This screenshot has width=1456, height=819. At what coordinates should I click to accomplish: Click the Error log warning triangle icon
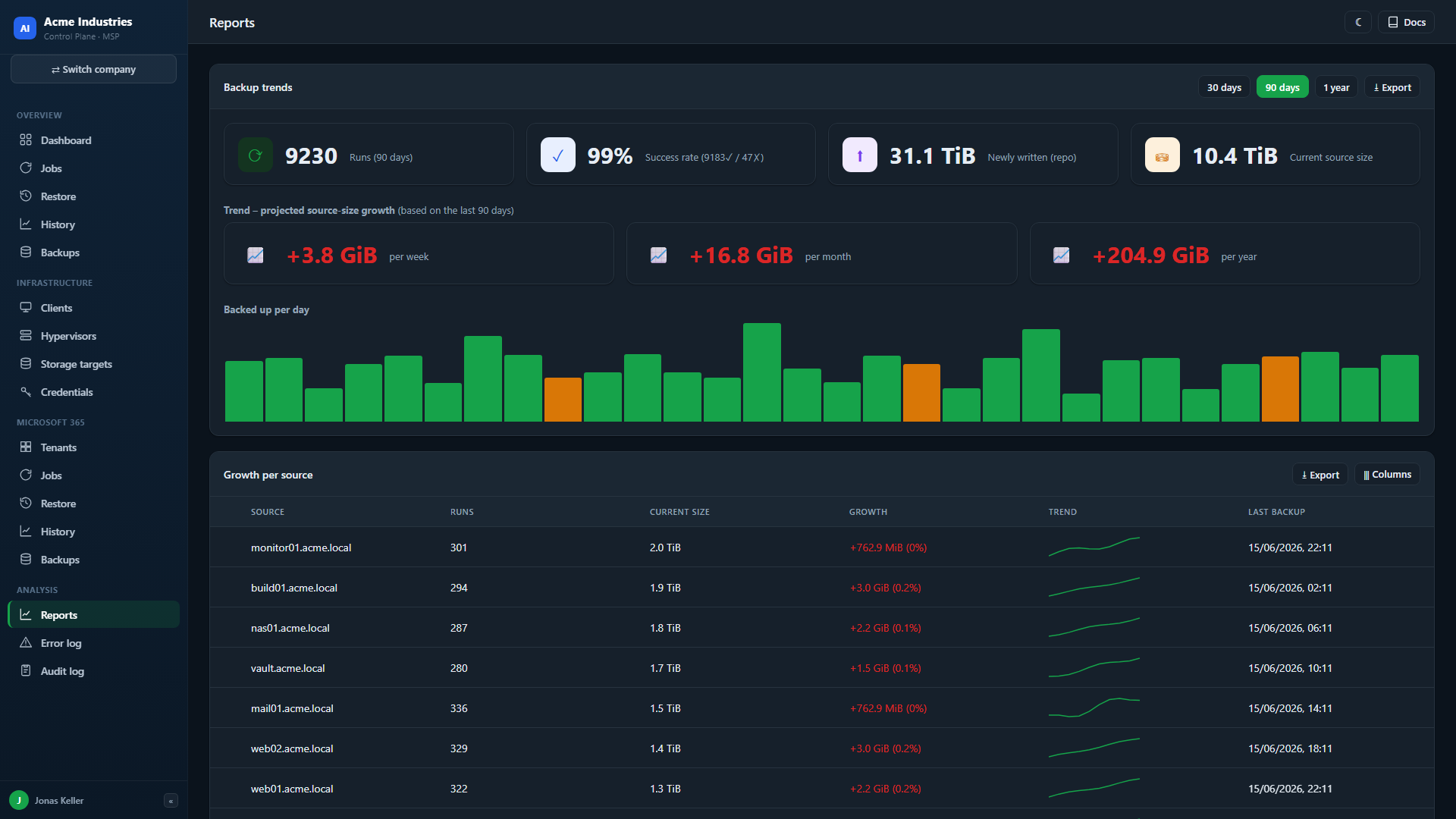[26, 643]
